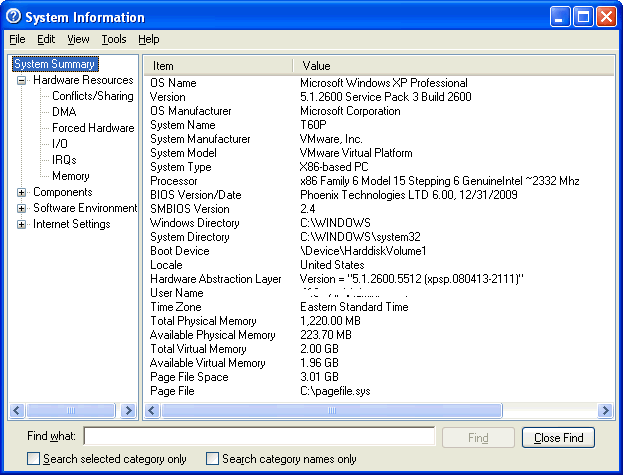Expand the Components node

[x=21, y=193]
